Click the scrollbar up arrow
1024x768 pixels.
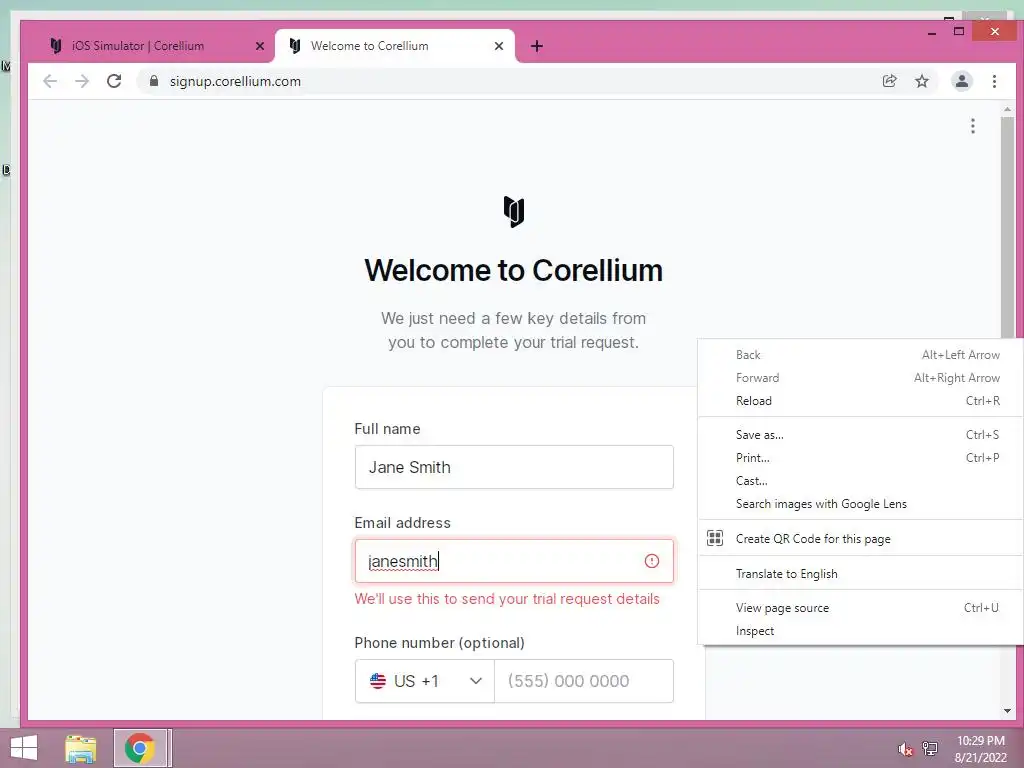(x=1007, y=110)
